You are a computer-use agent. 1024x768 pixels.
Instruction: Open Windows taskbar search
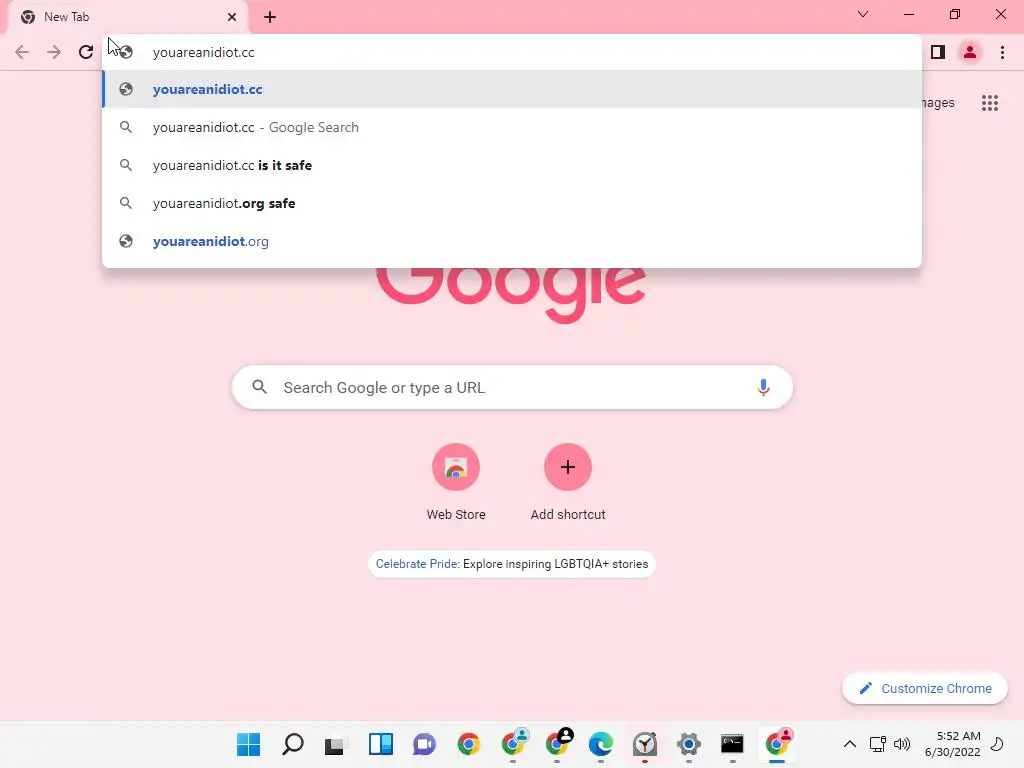pyautogui.click(x=293, y=744)
